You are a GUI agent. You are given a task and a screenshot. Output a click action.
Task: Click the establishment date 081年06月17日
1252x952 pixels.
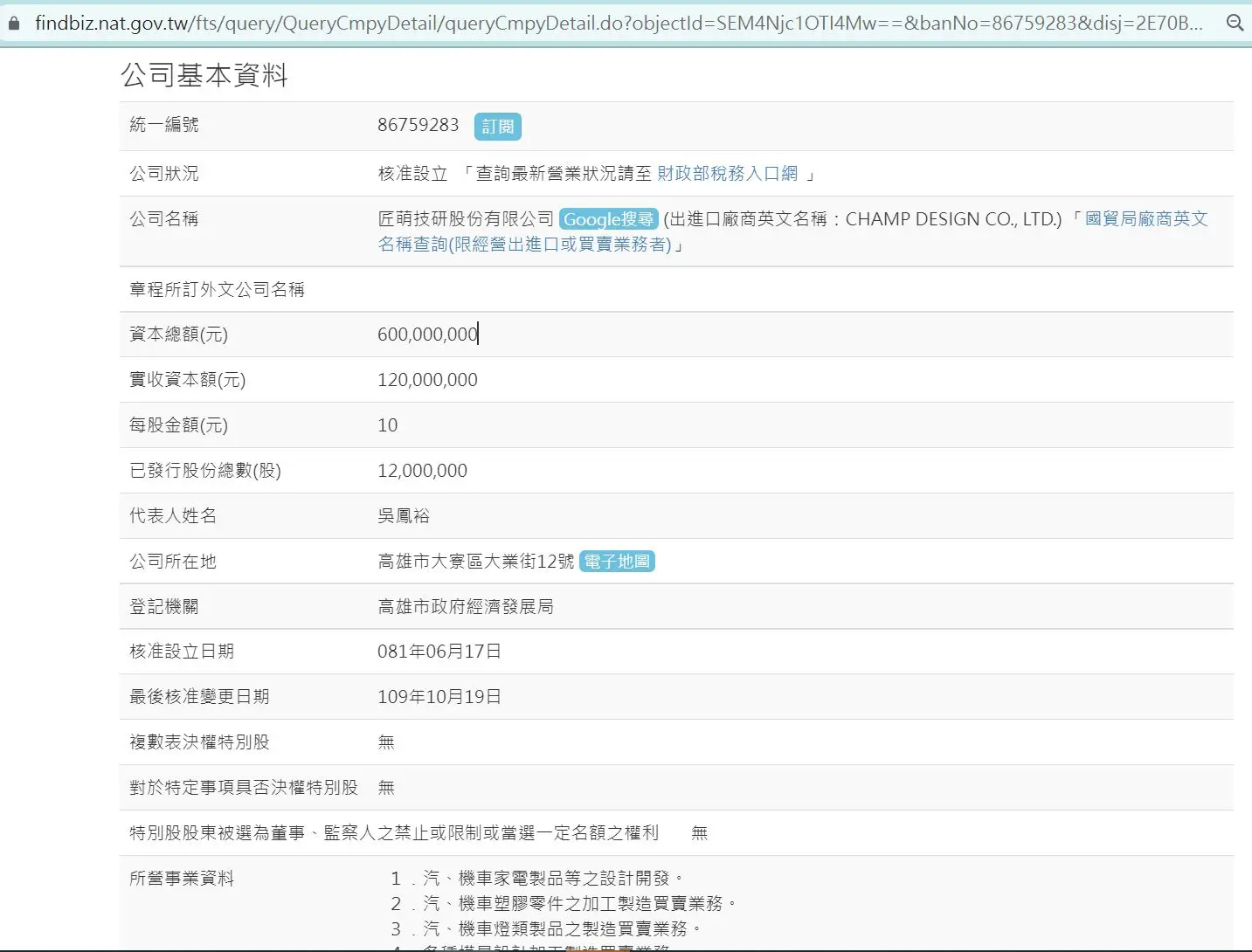(x=439, y=652)
